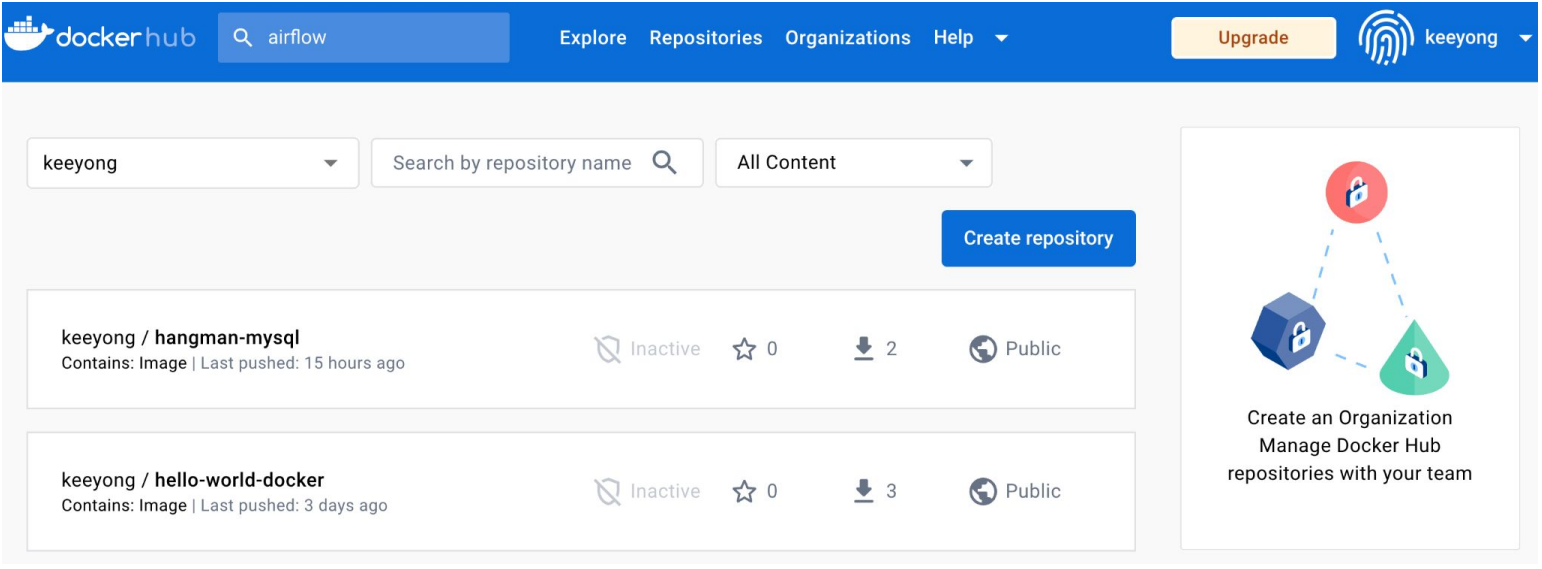Click download count 3 on hello-world-docker
Screen dimensions: 1542x569
(x=891, y=491)
